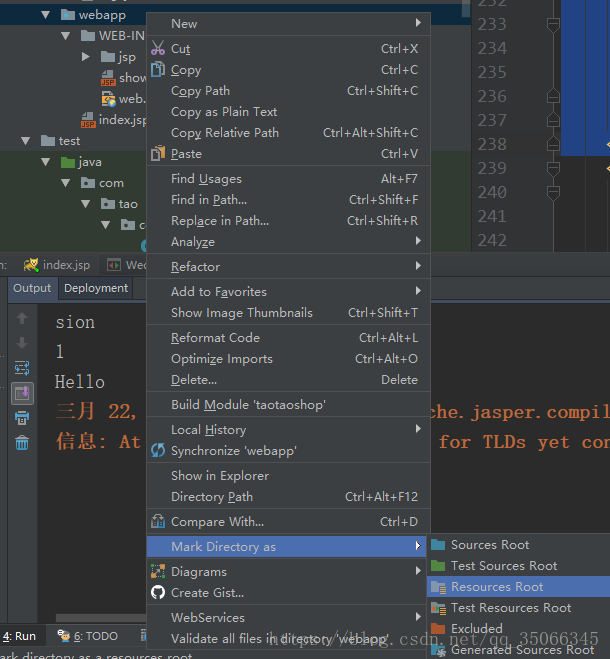
Task: Open the Refactor submenu
Action: pyautogui.click(x=288, y=266)
